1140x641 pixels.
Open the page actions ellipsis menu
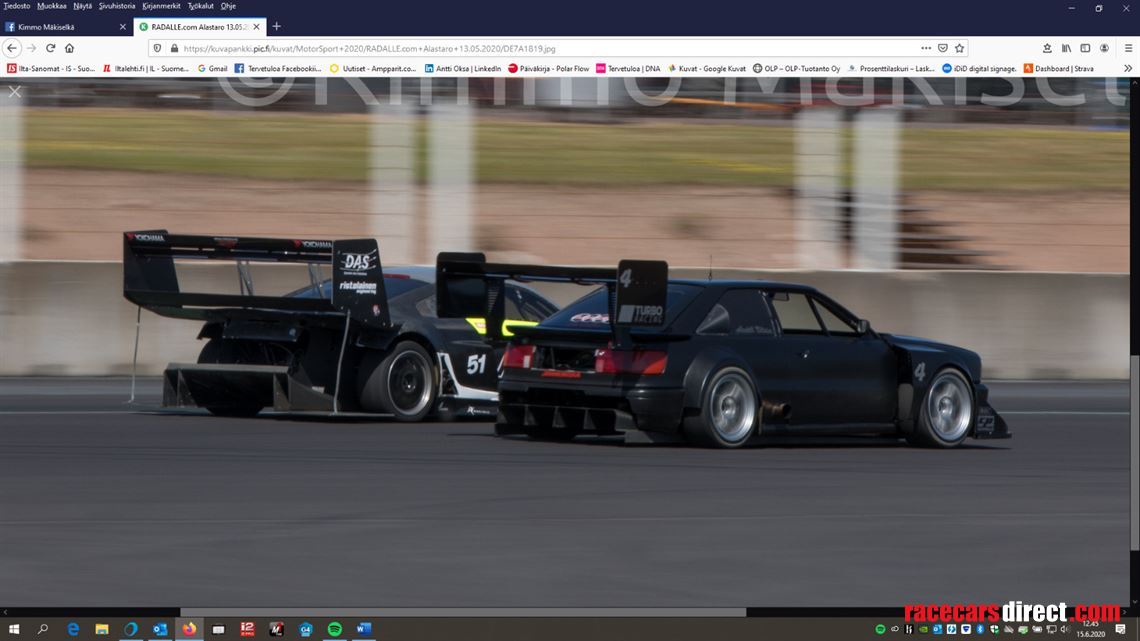pos(926,48)
